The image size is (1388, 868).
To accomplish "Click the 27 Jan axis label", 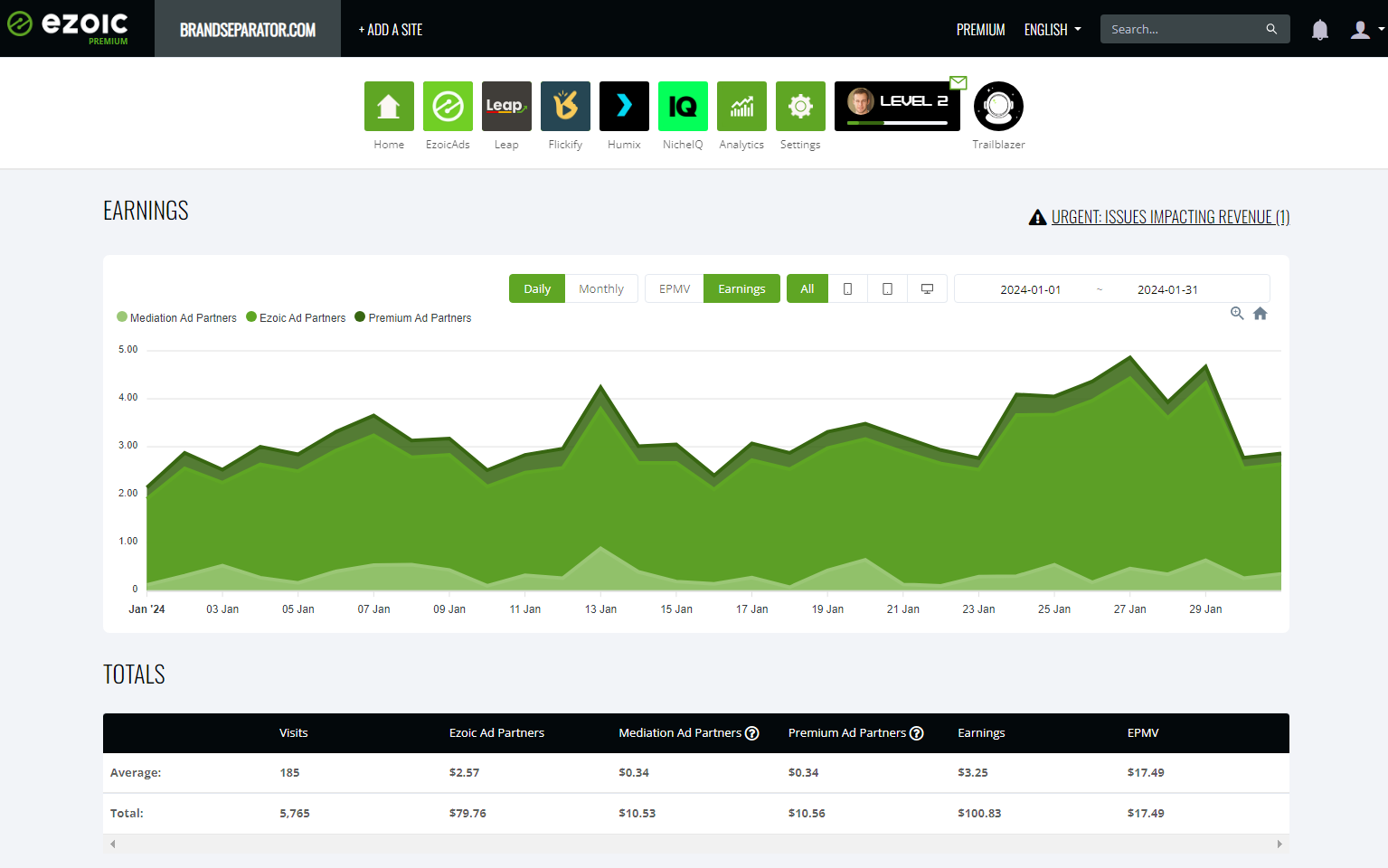I will click(1129, 609).
